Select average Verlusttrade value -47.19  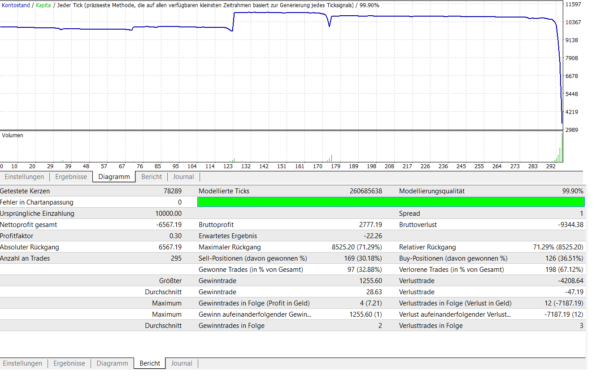click(574, 292)
